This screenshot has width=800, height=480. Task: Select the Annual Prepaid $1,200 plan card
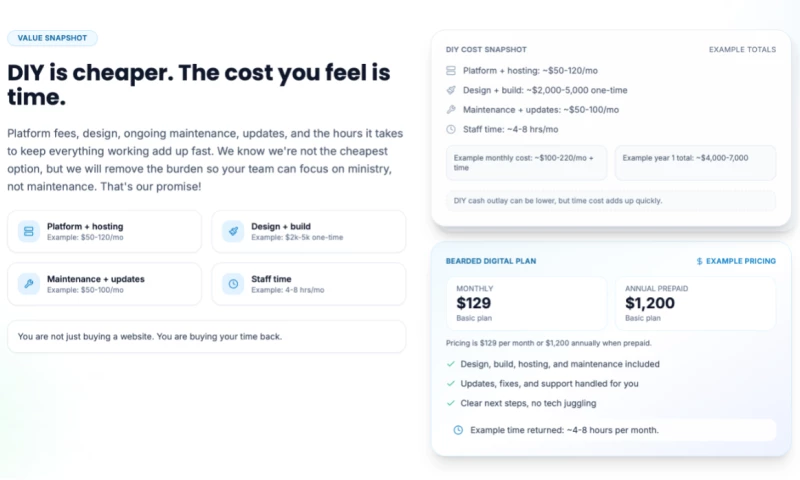pyautogui.click(x=695, y=303)
